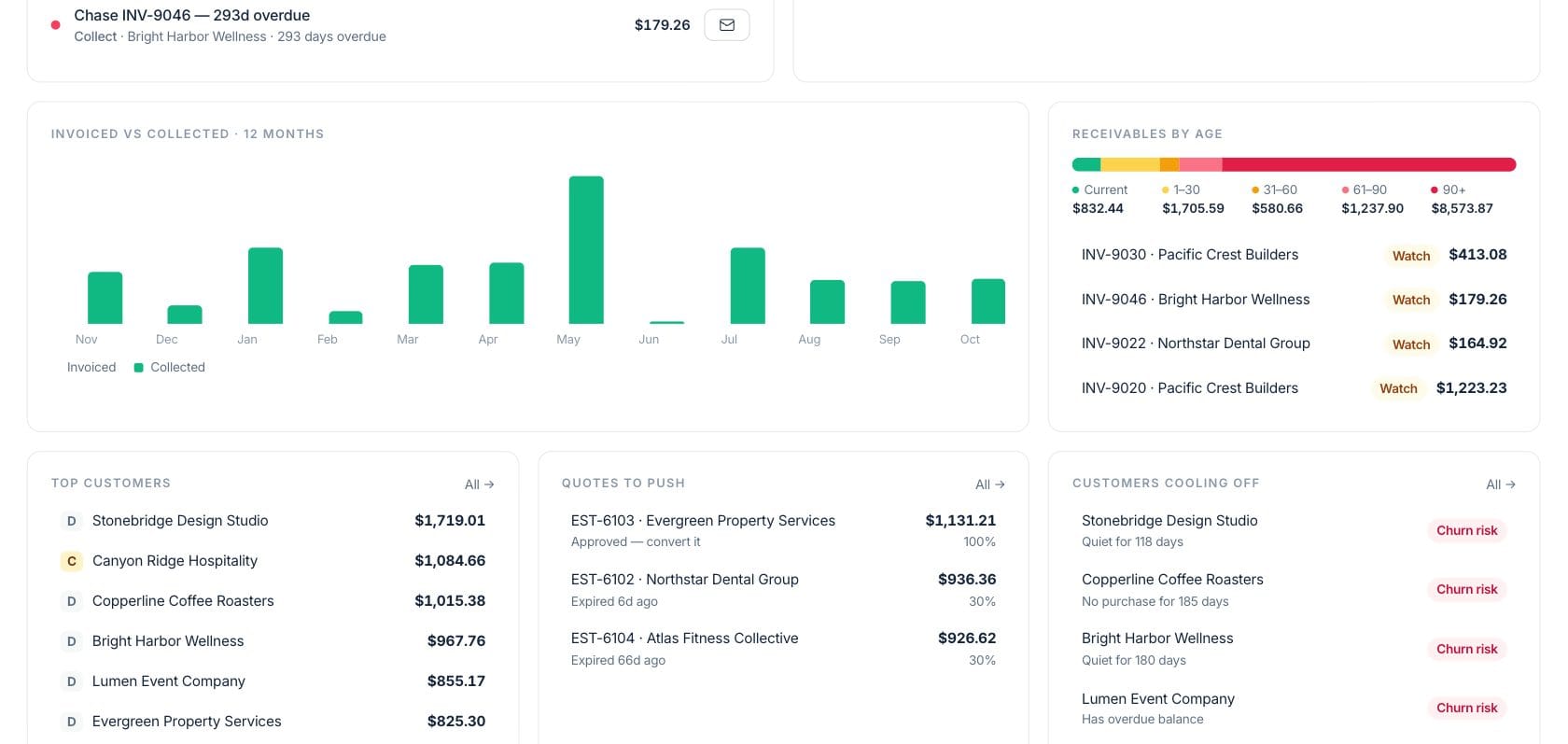Click the D badge beside Stonebridge Design Studio

71,521
